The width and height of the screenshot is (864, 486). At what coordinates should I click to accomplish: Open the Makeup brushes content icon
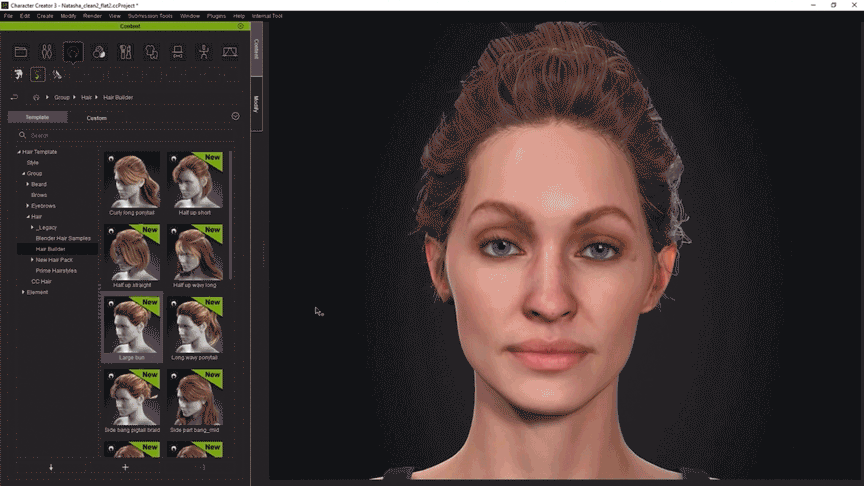click(126, 52)
